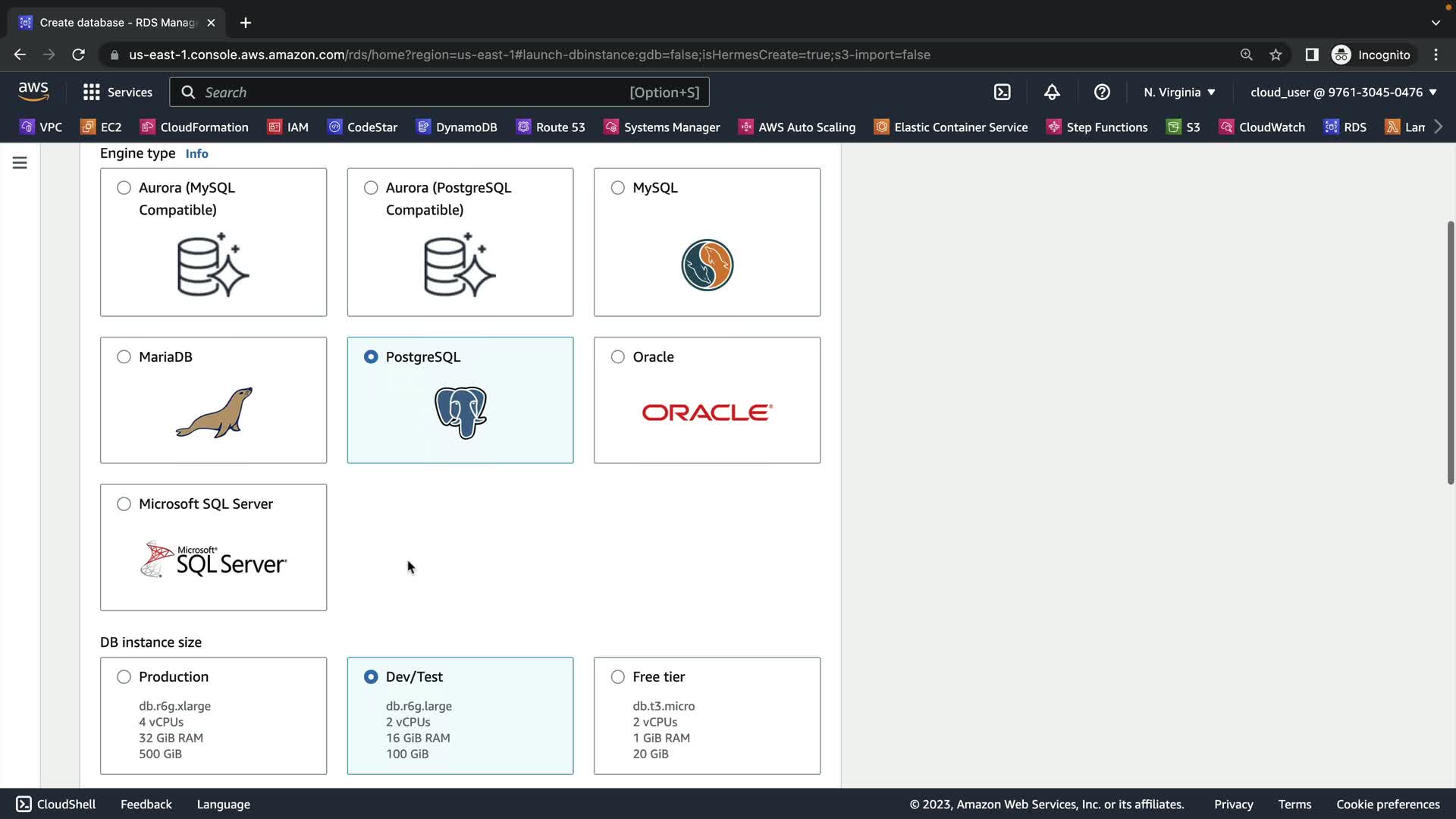
Task: Select the MySQL engine radio button
Action: [618, 188]
